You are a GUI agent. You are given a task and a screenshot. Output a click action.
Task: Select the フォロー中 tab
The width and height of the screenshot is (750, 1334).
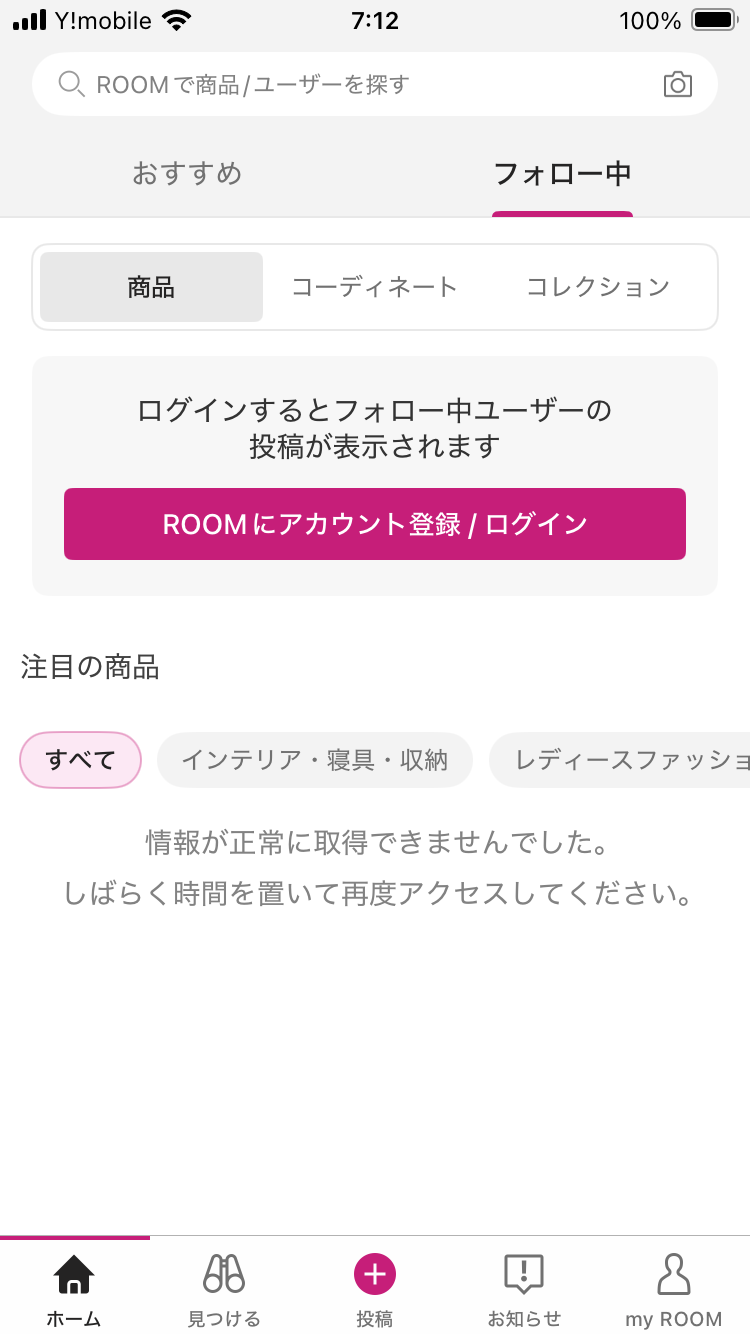click(x=562, y=174)
